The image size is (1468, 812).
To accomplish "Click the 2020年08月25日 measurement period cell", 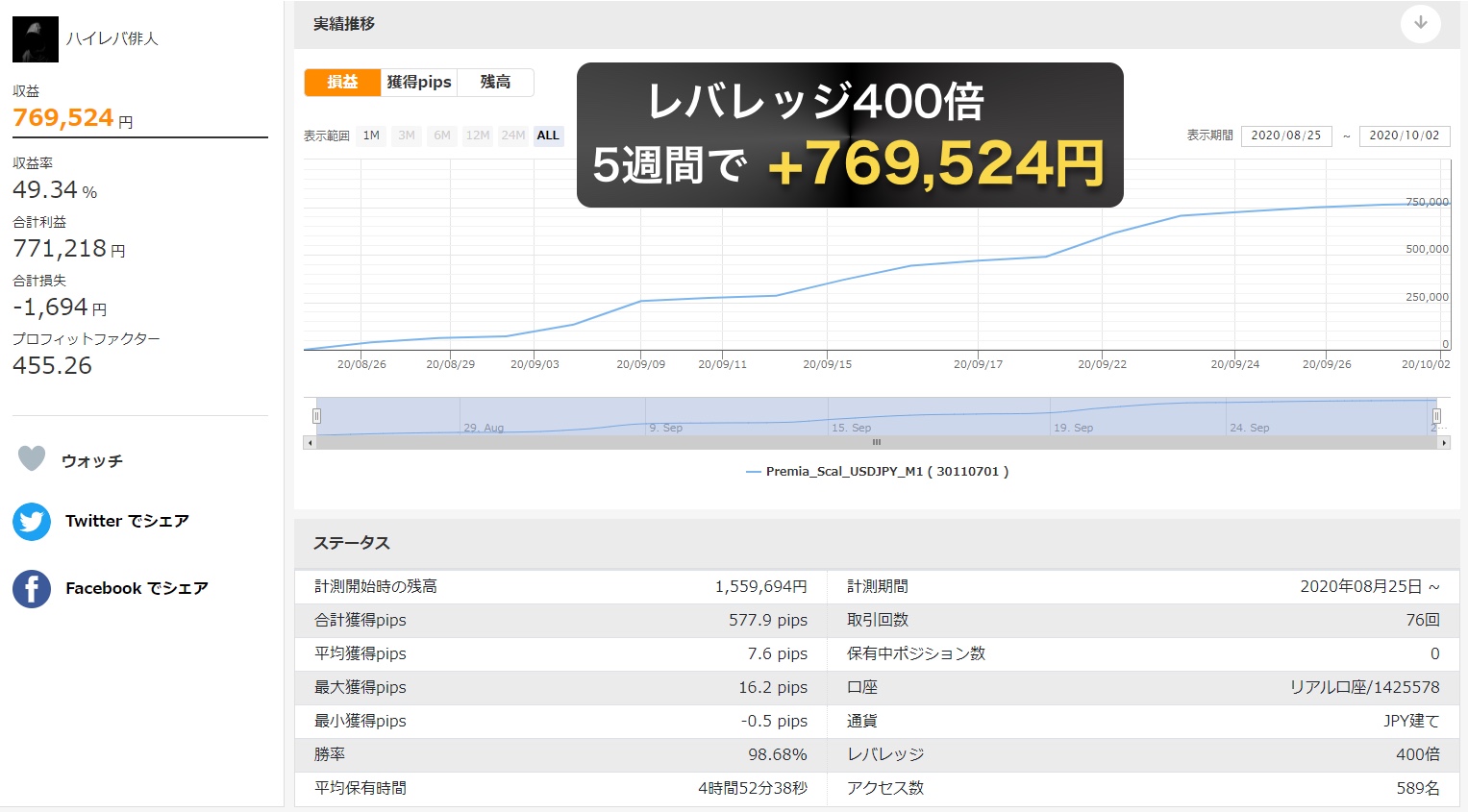I will (1370, 586).
